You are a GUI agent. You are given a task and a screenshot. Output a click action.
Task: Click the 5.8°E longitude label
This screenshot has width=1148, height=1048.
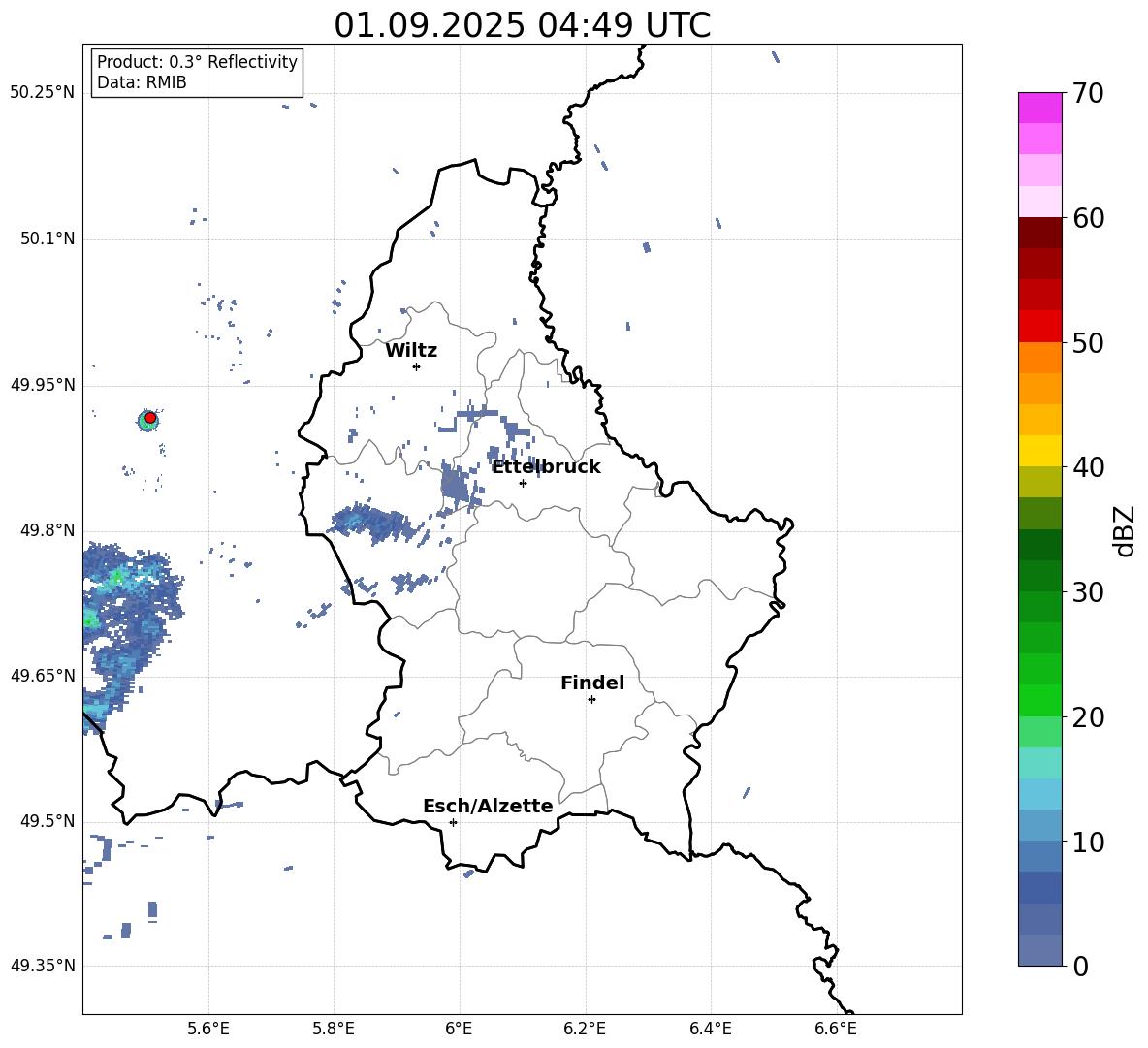[334, 1029]
